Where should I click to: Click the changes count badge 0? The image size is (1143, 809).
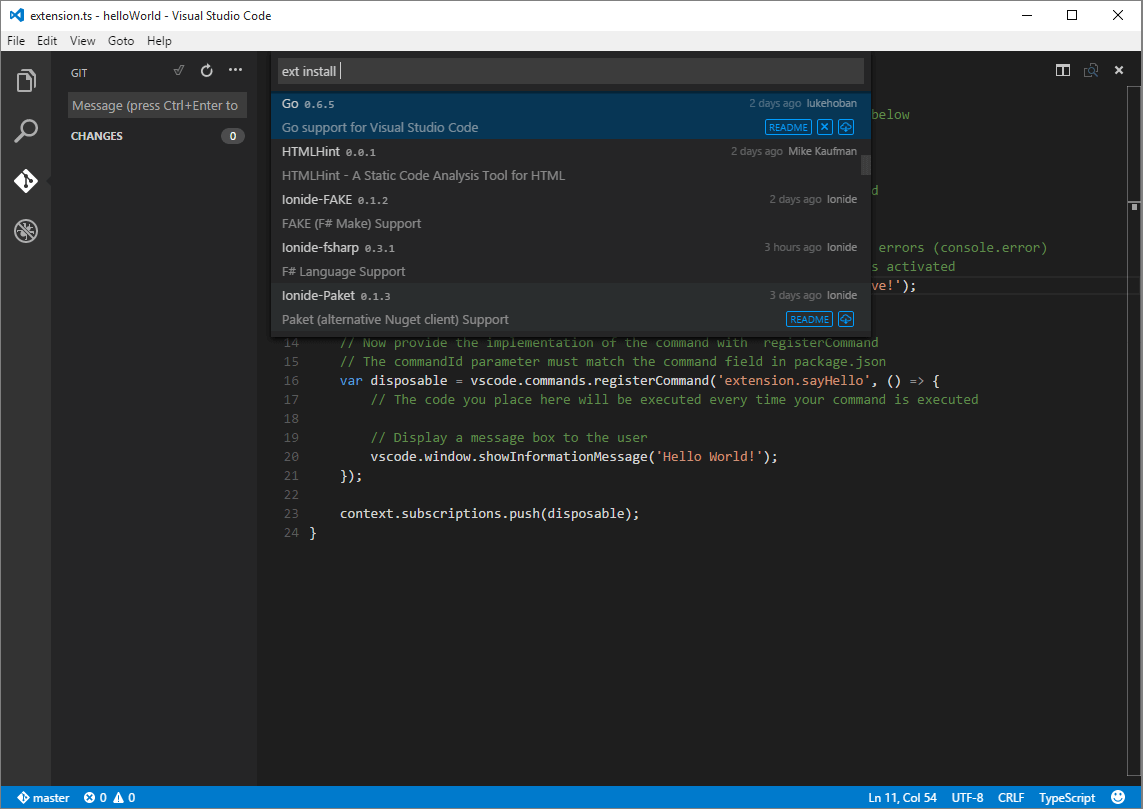pyautogui.click(x=233, y=136)
